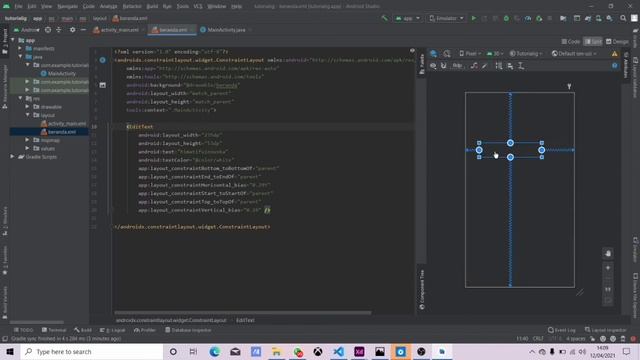Click the green Debug app bug icon
Image resolution: width=640 pixels, height=360 pixels.
[506, 18]
